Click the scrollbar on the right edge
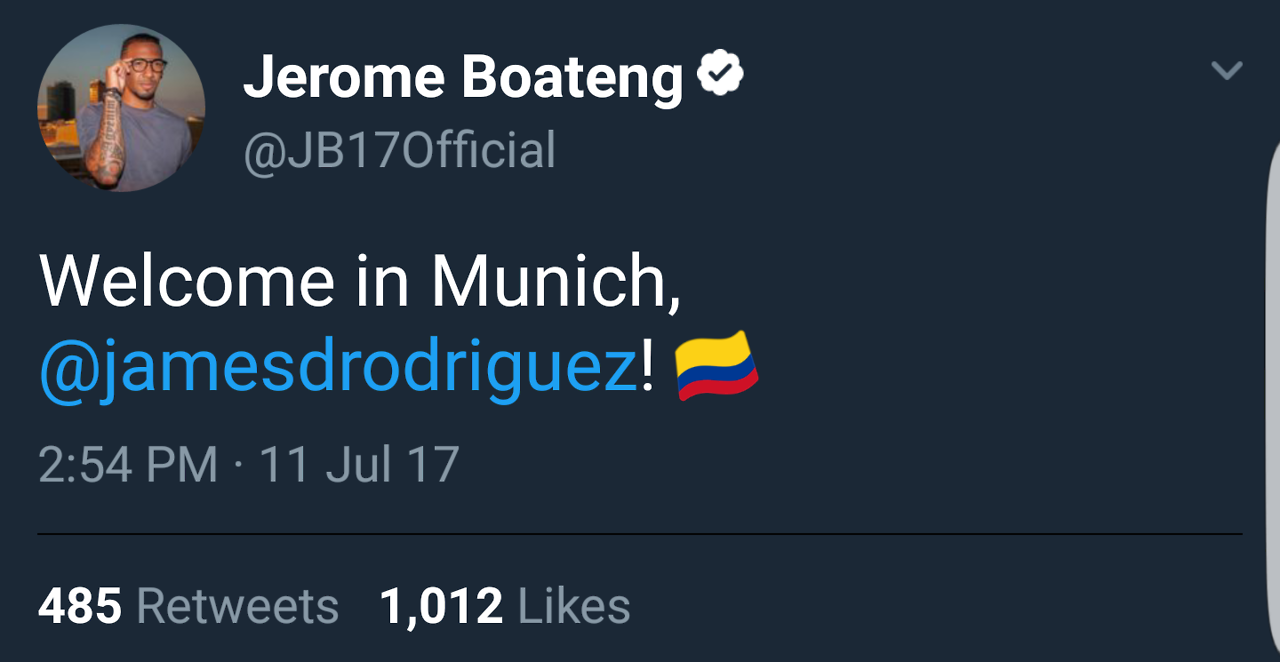The height and width of the screenshot is (662, 1280). tap(1274, 400)
